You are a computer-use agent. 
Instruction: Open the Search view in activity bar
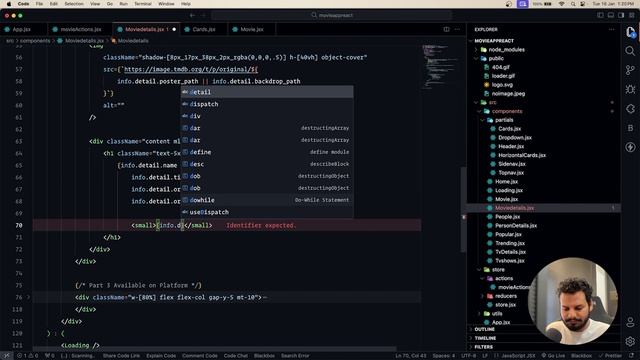click(630, 51)
